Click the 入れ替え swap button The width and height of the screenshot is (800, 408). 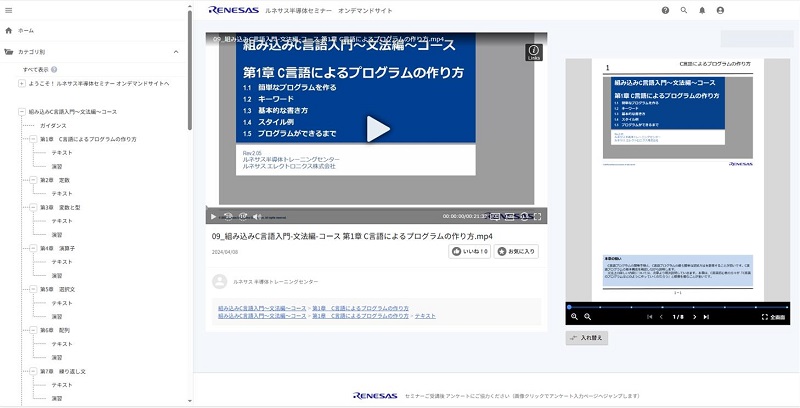pyautogui.click(x=587, y=338)
